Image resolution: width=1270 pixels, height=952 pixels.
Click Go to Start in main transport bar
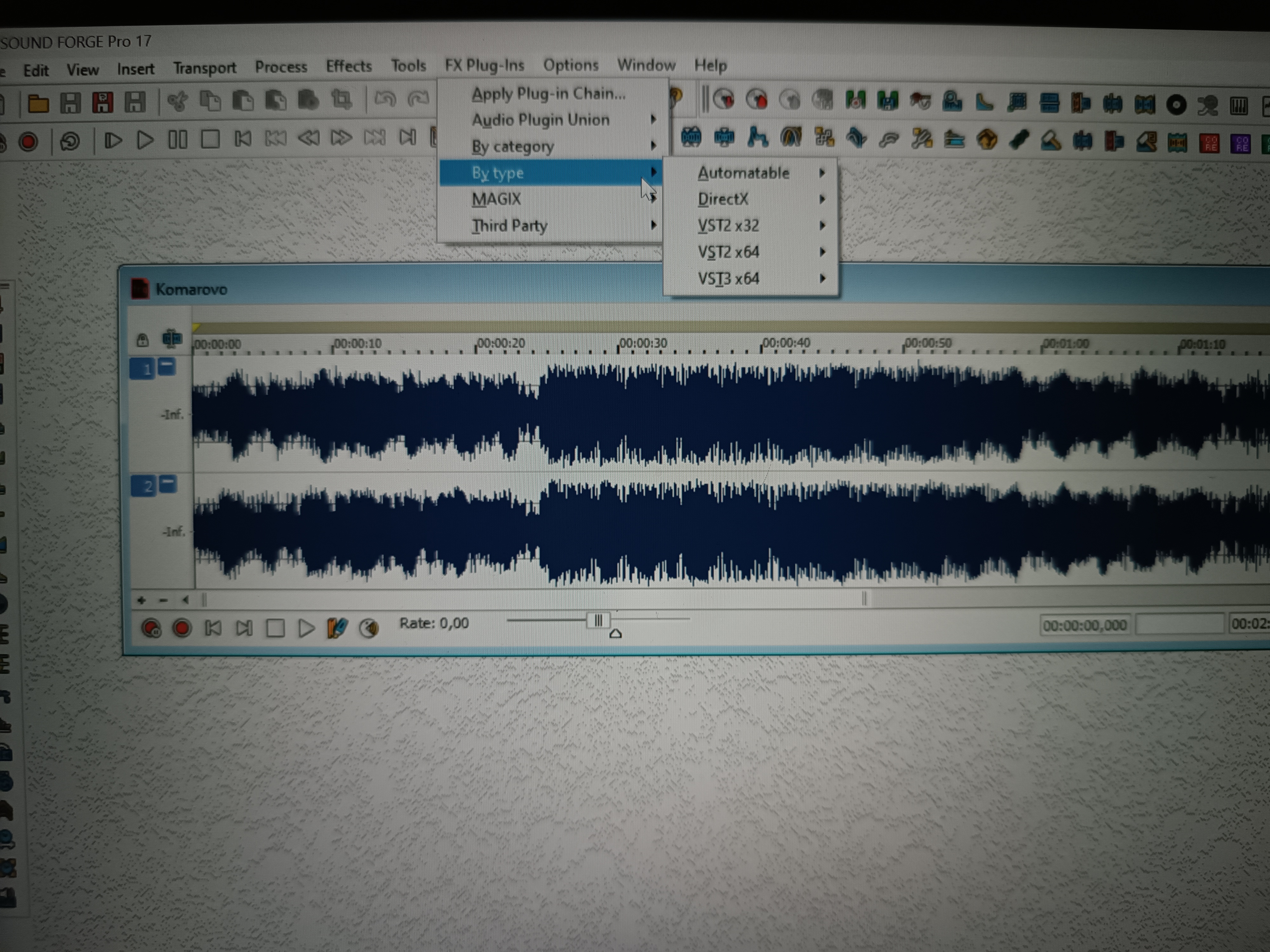pyautogui.click(x=243, y=139)
